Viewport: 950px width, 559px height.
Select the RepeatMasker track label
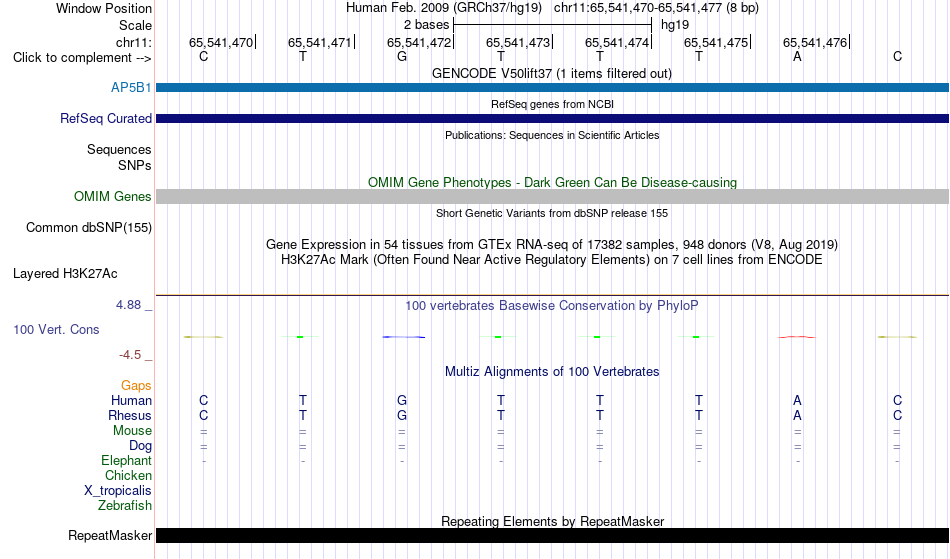pos(110,535)
